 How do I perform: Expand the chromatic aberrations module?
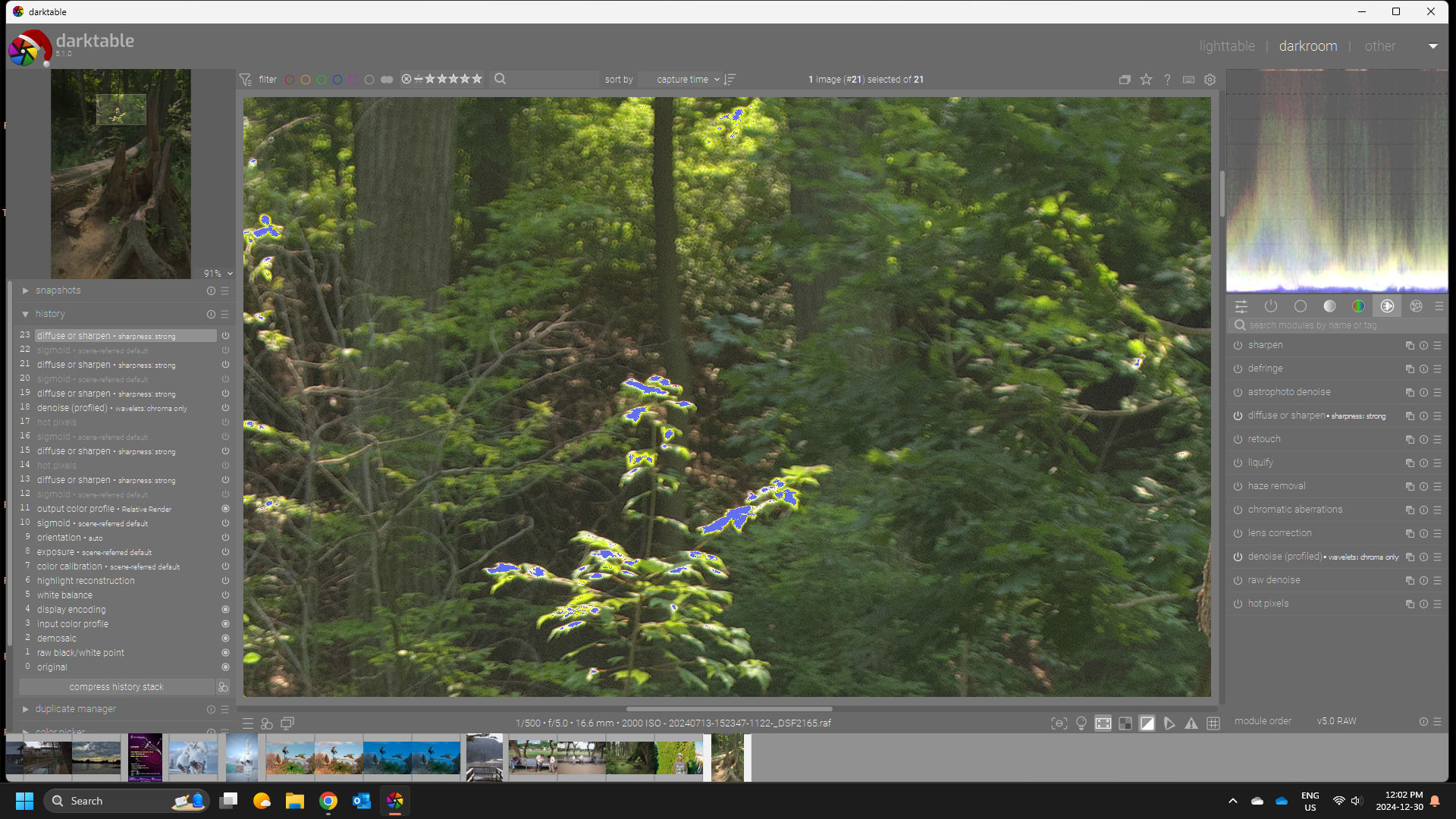1294,510
